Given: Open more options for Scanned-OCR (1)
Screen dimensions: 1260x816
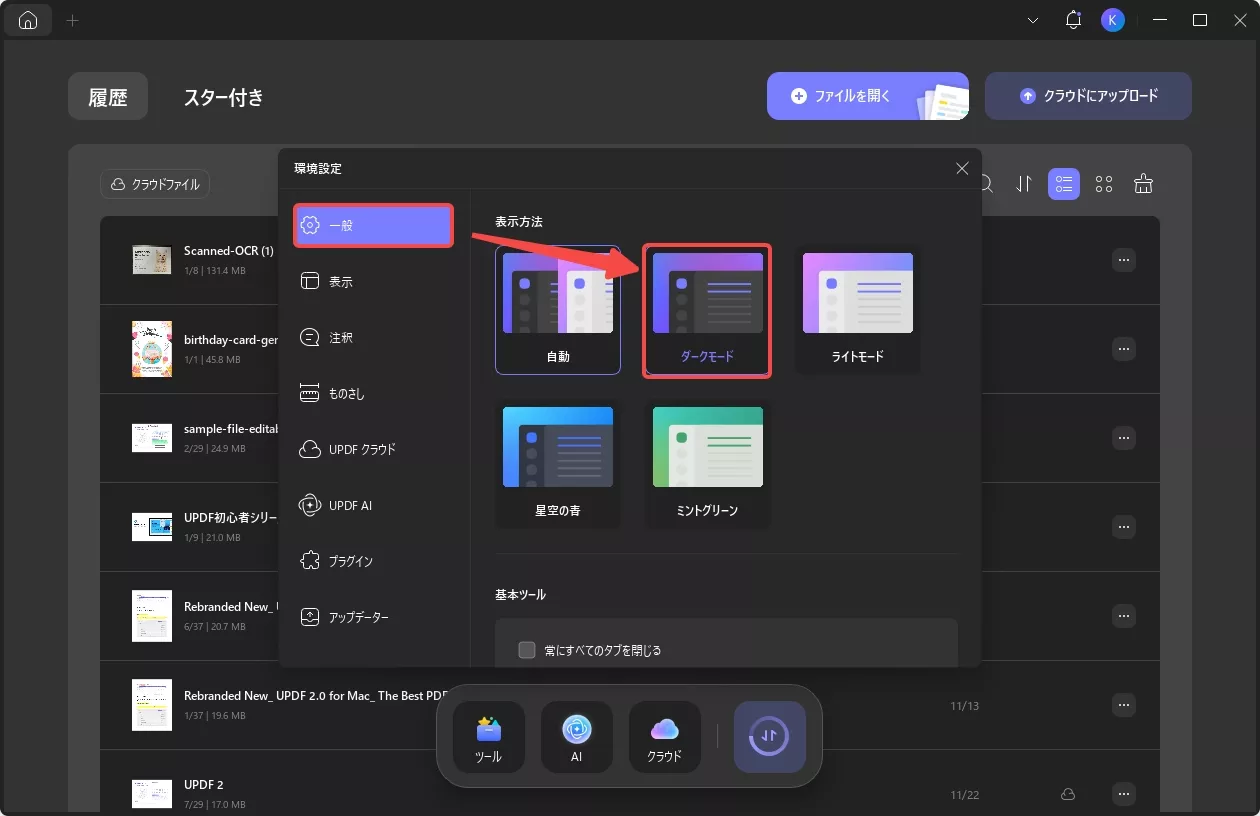Looking at the screenshot, I should tap(1124, 260).
